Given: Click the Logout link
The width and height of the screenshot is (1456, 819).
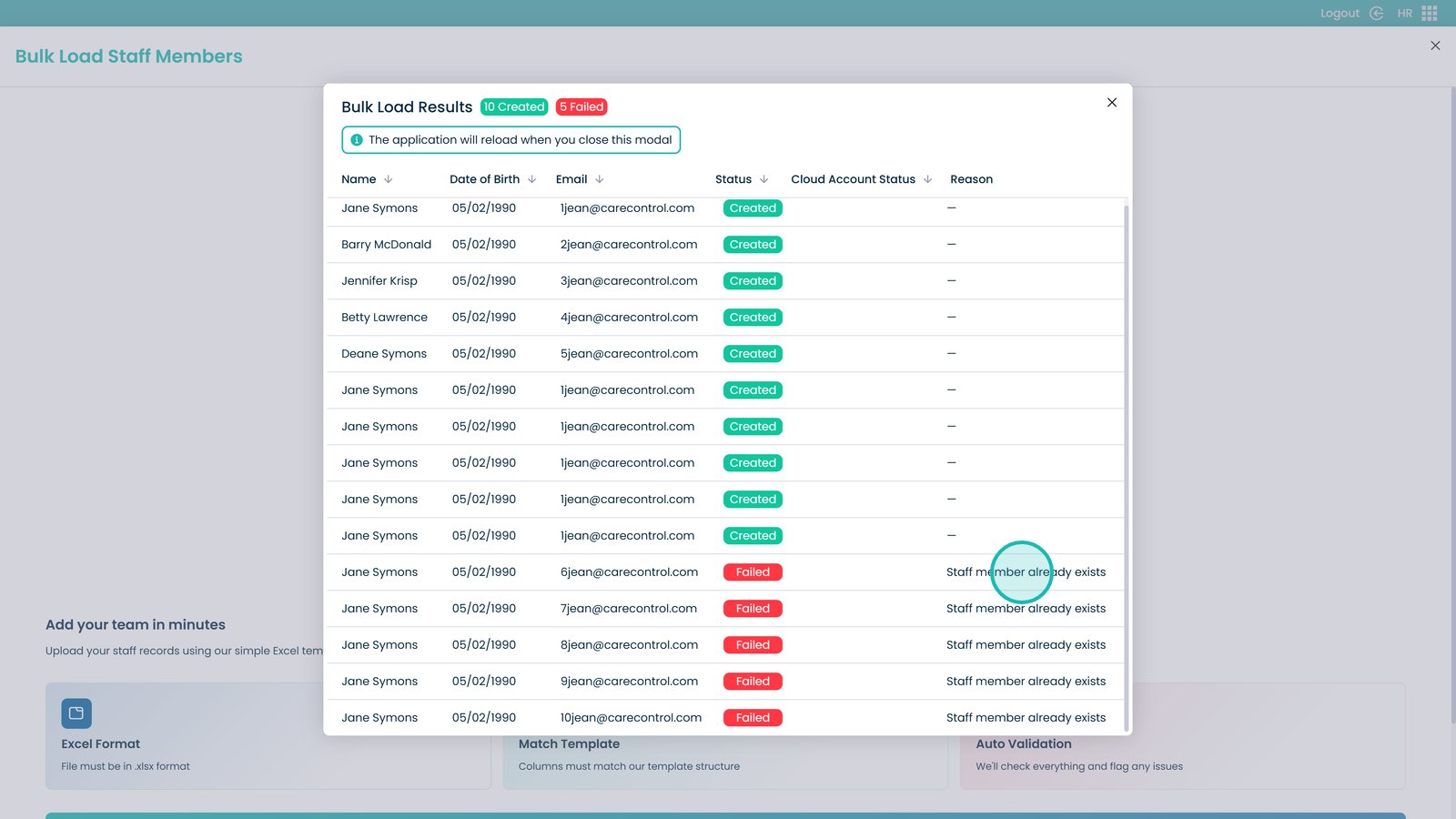Looking at the screenshot, I should [1340, 13].
